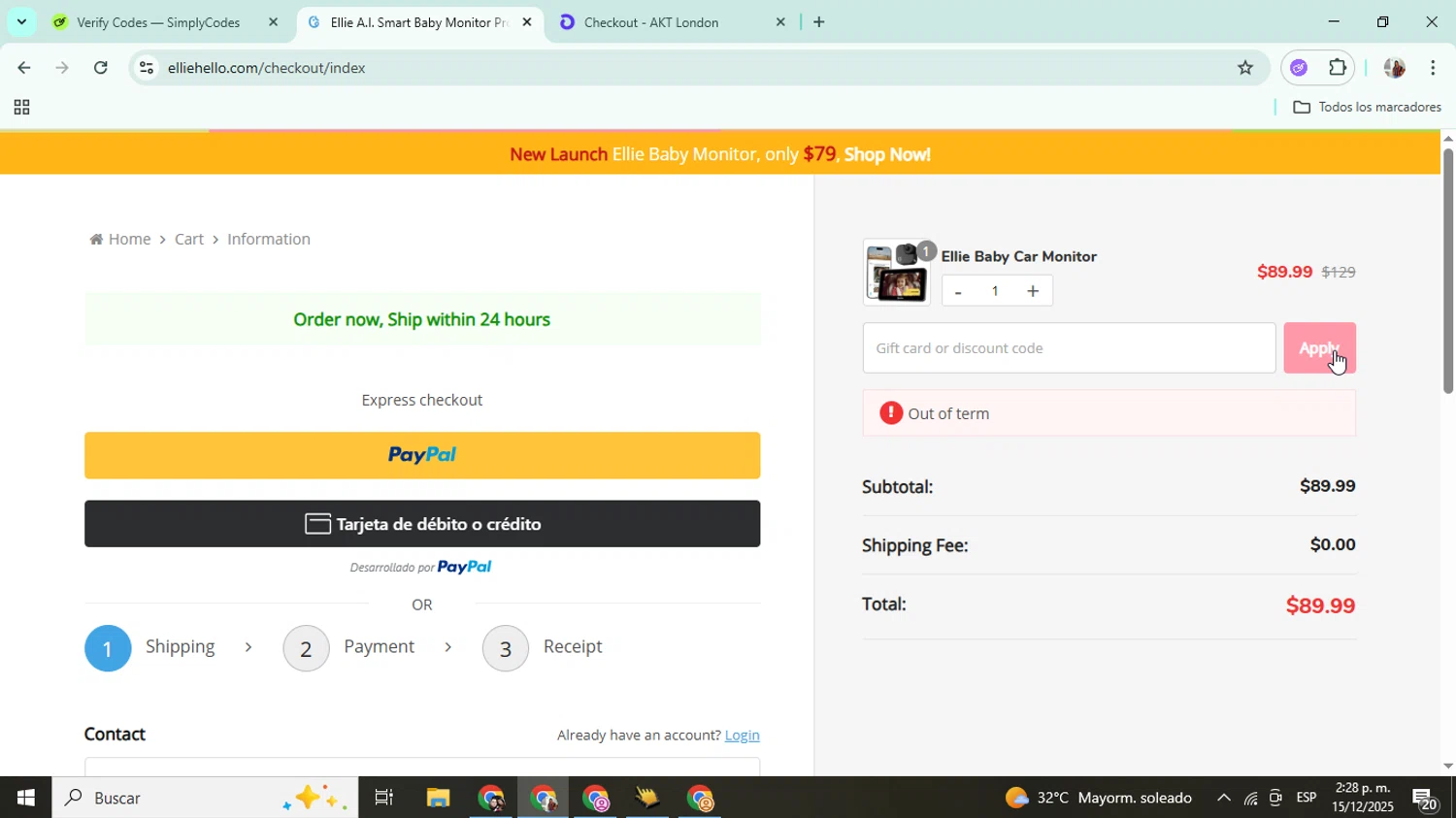This screenshot has width=1456, height=818.
Task: Open the Ellie Baby Car Monitor thumbnail
Action: click(x=896, y=273)
